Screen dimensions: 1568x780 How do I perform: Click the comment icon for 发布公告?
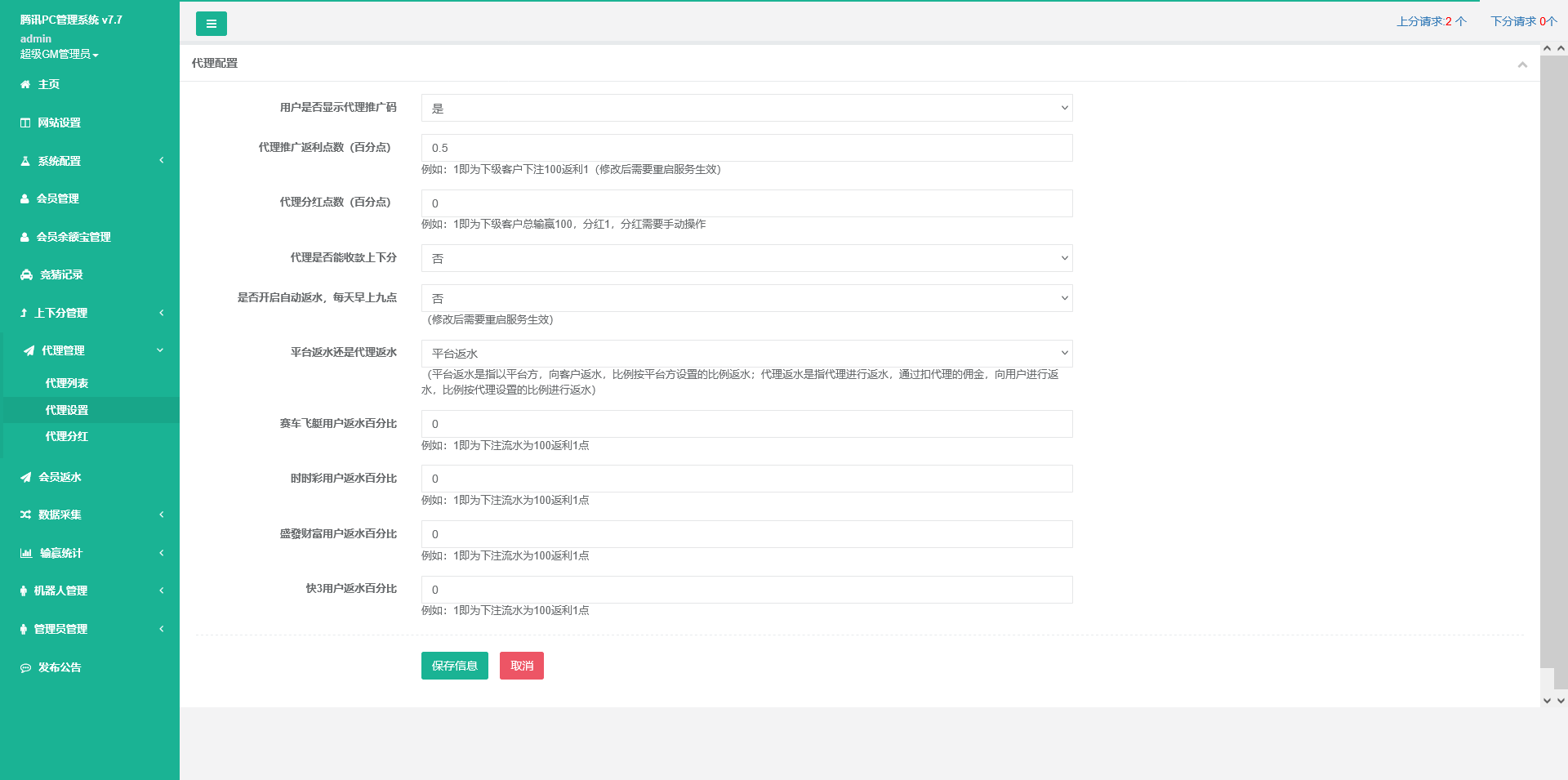(x=26, y=667)
